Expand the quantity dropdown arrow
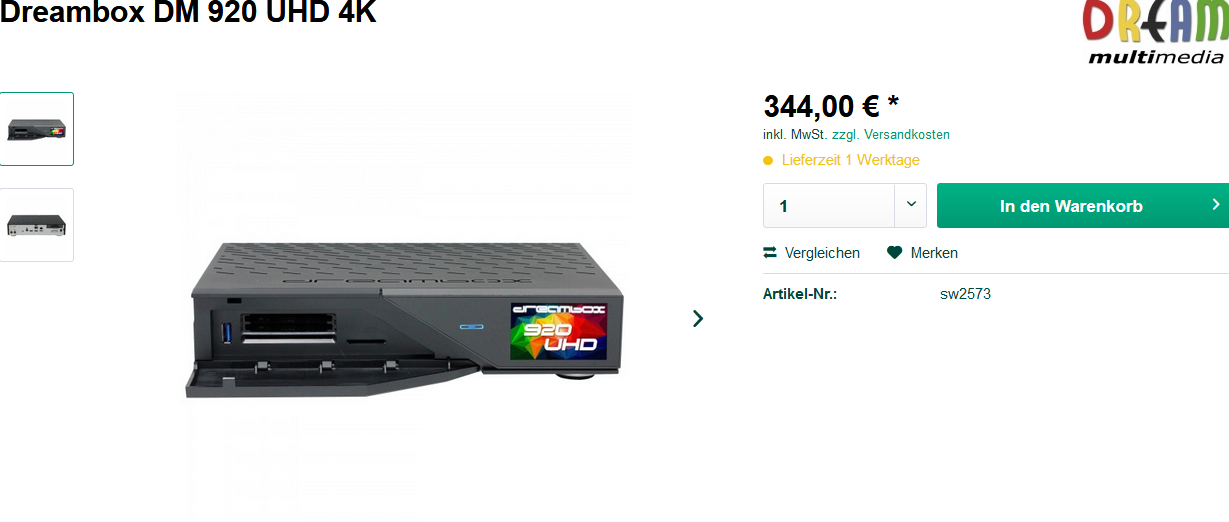This screenshot has width=1229, height=522. click(x=911, y=204)
